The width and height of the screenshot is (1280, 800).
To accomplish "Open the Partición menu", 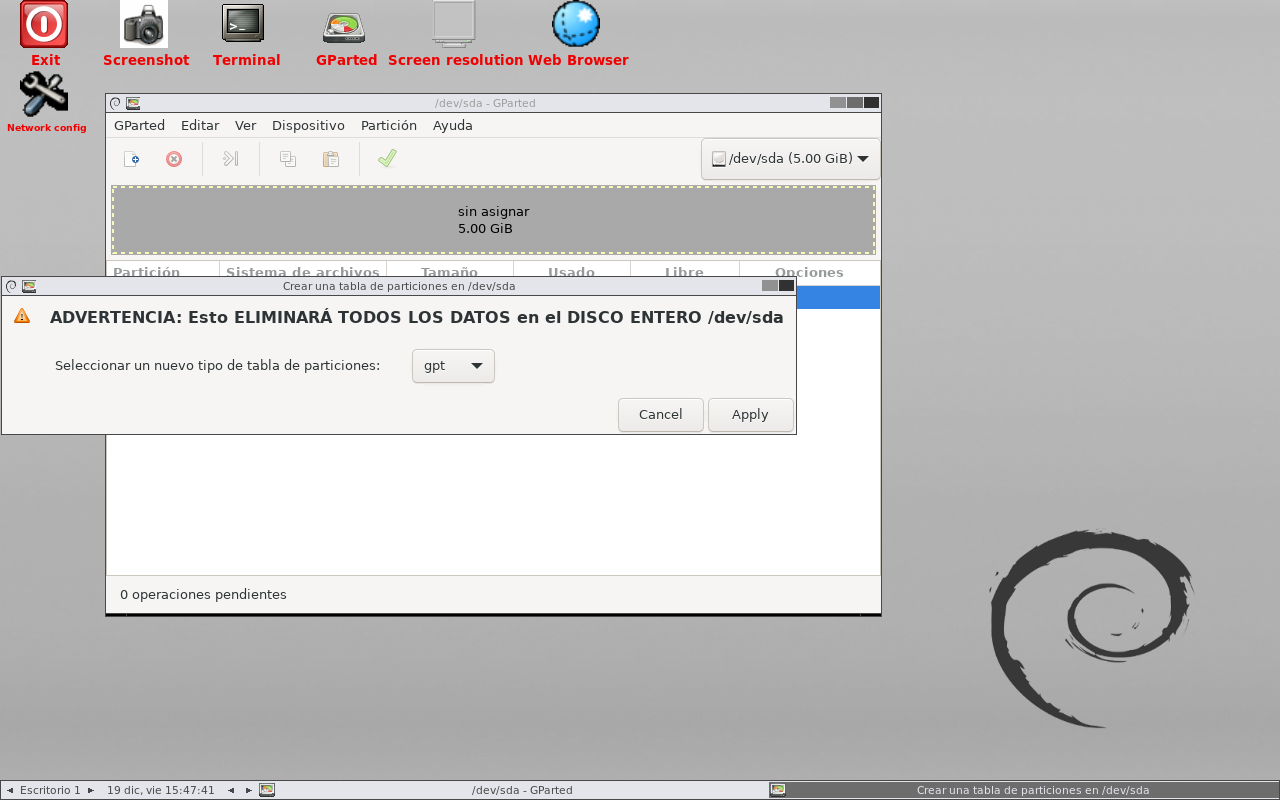I will tap(388, 126).
